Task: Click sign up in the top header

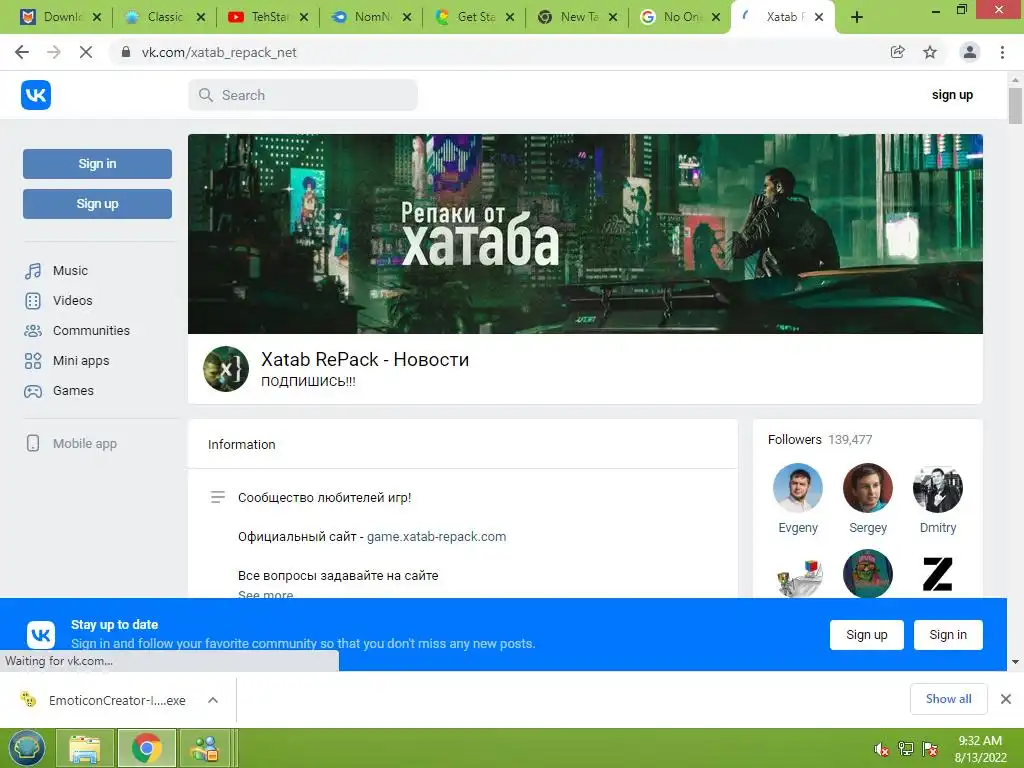Action: (952, 95)
